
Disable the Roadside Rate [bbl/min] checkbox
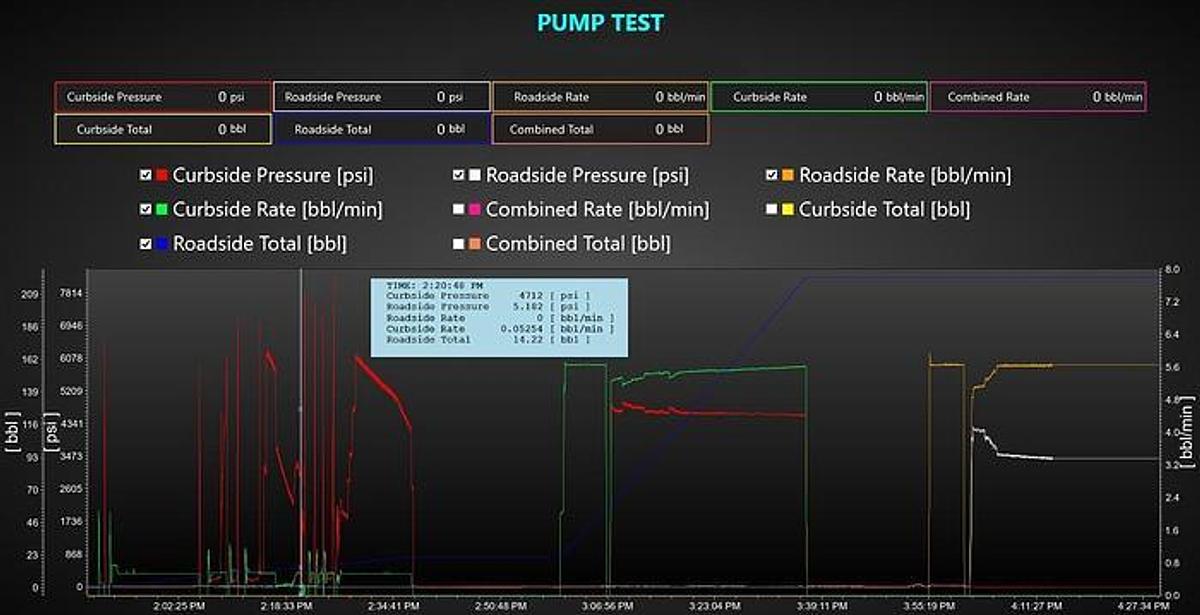[x=772, y=176]
